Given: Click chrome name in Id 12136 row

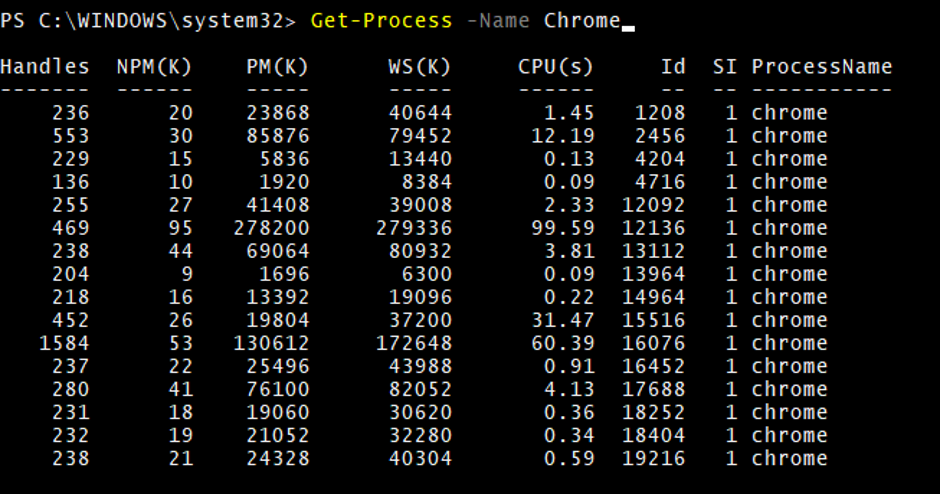Looking at the screenshot, I should 790,228.
